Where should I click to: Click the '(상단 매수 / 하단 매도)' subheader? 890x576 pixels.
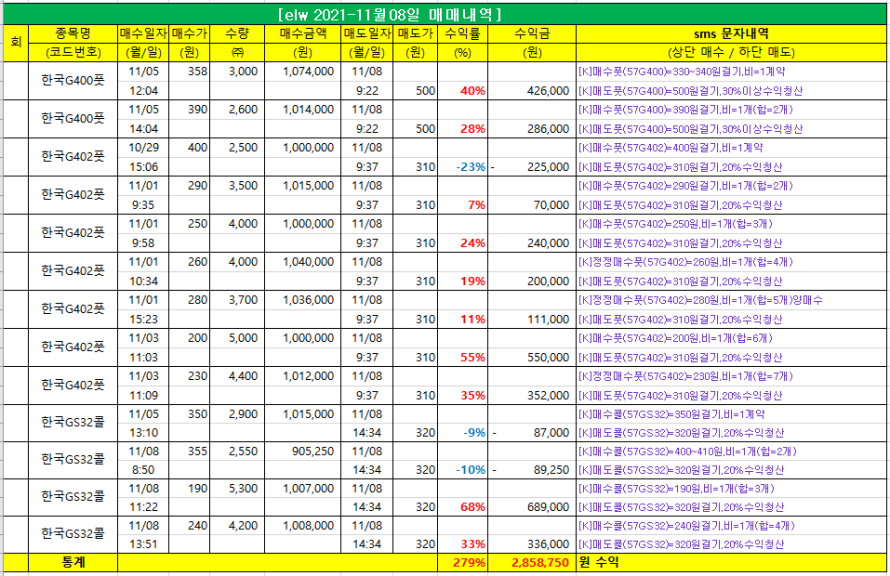click(731, 52)
